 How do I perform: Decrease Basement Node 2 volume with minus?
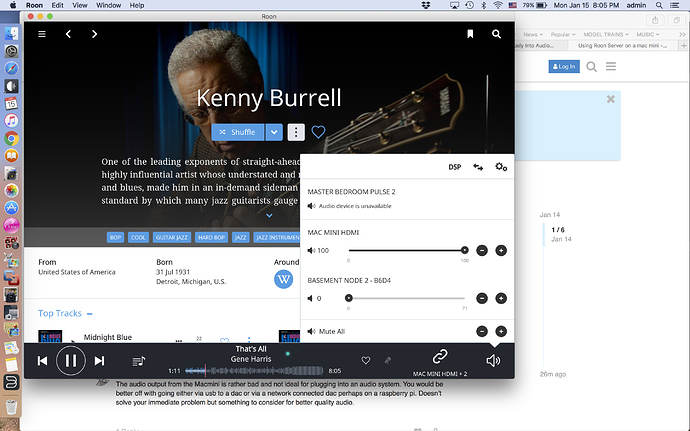coord(482,298)
